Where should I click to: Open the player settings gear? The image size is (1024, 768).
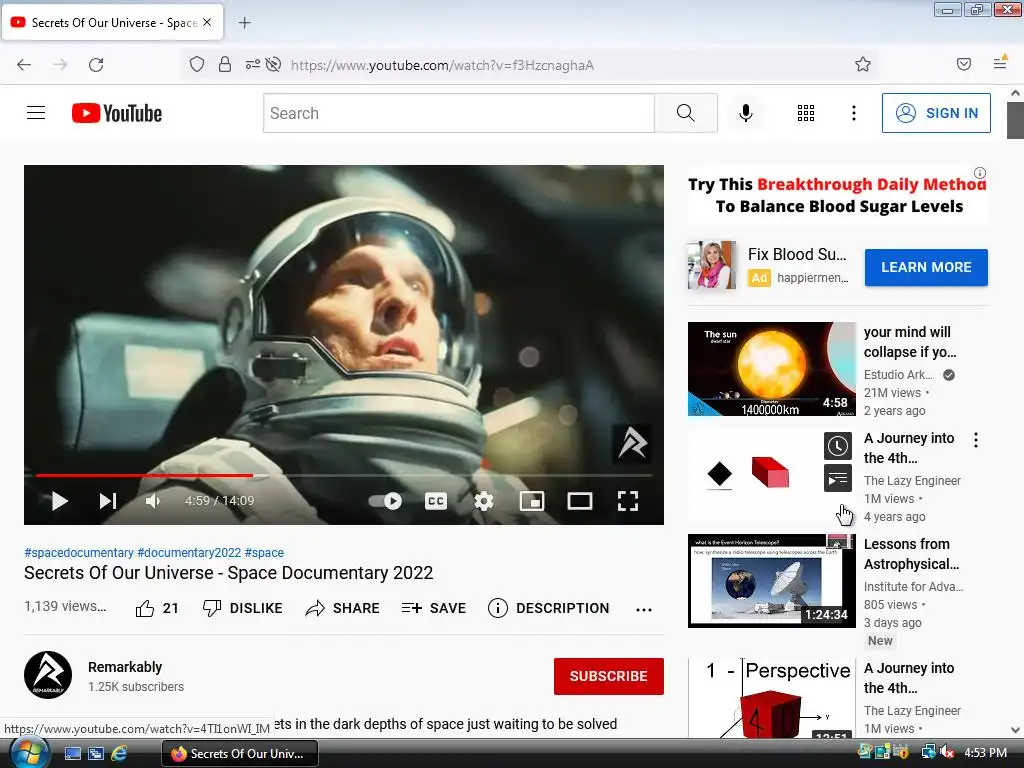click(483, 501)
